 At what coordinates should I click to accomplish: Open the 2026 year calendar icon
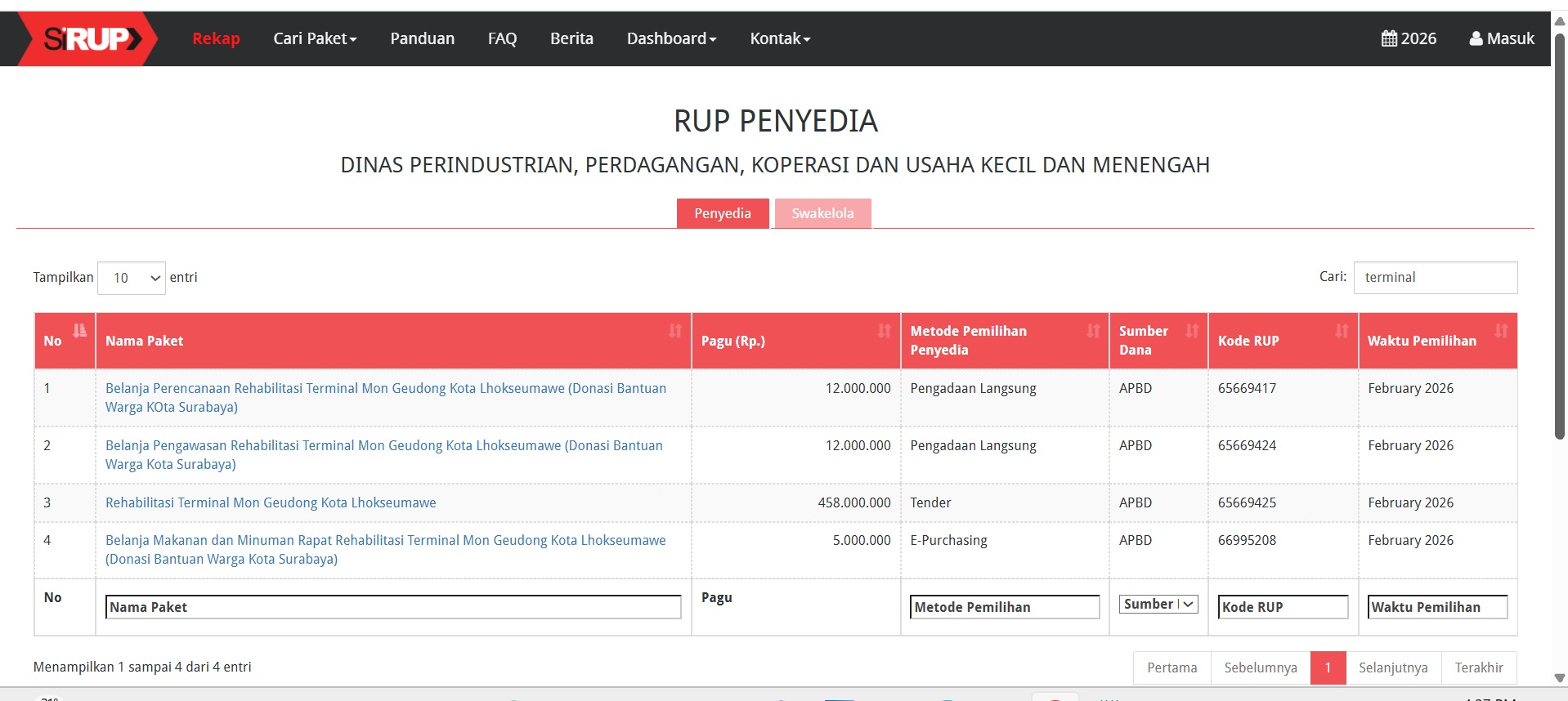[x=1389, y=38]
